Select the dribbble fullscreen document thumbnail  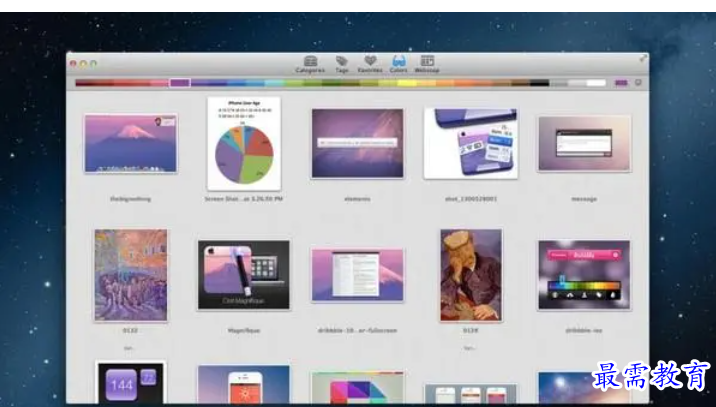[x=358, y=275]
